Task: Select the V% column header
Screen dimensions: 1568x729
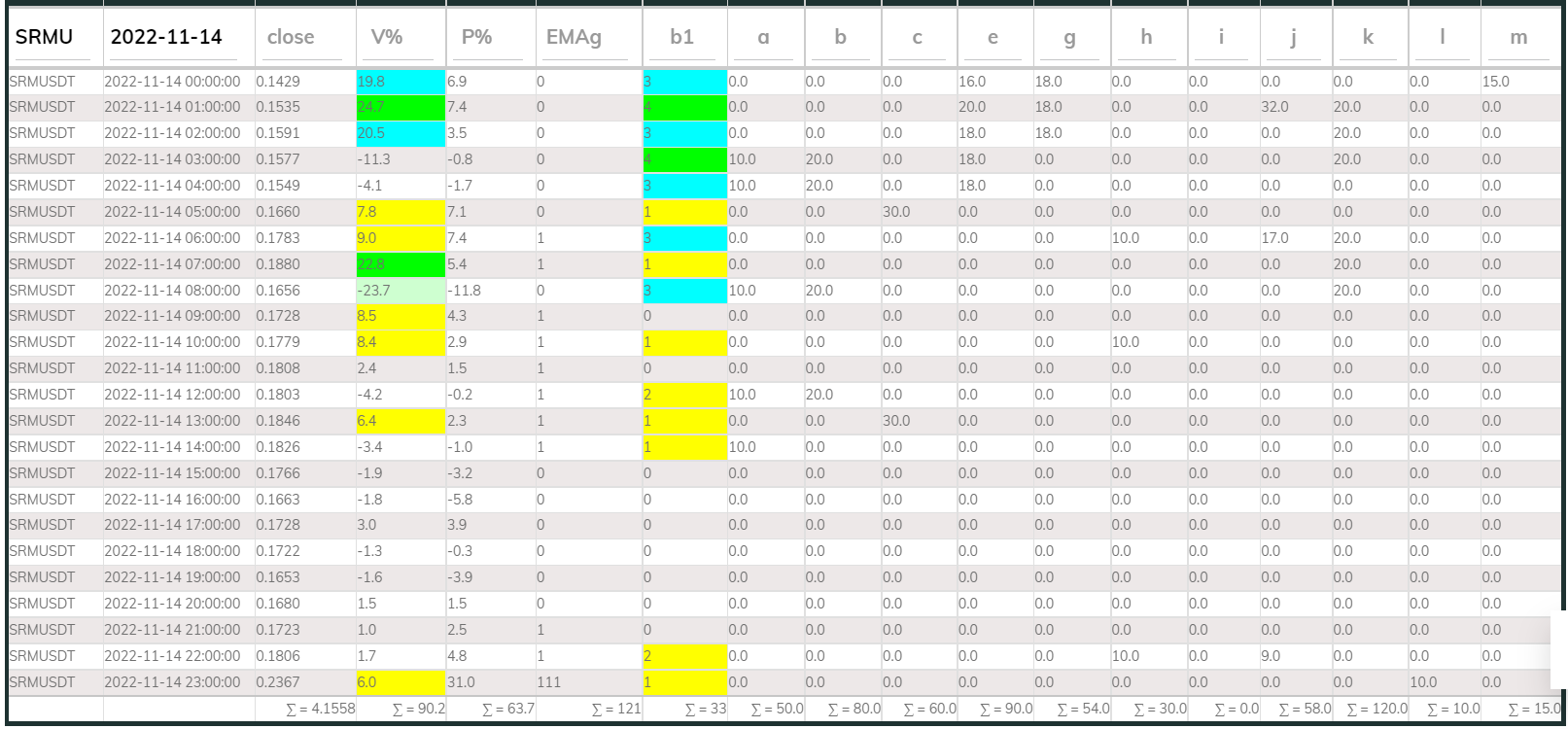Action: (400, 37)
